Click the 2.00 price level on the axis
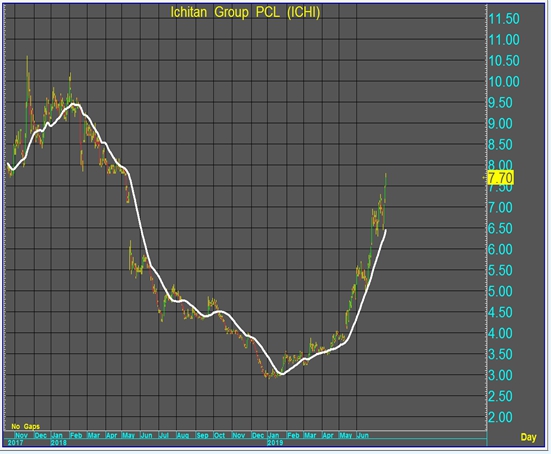This screenshot has height=454, width=551. 501,417
